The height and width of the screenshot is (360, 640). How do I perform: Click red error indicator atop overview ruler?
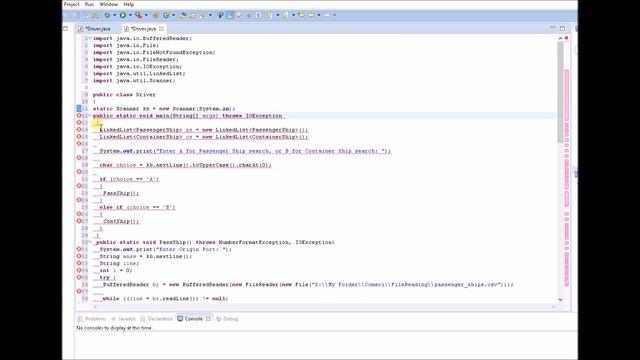tap(567, 38)
